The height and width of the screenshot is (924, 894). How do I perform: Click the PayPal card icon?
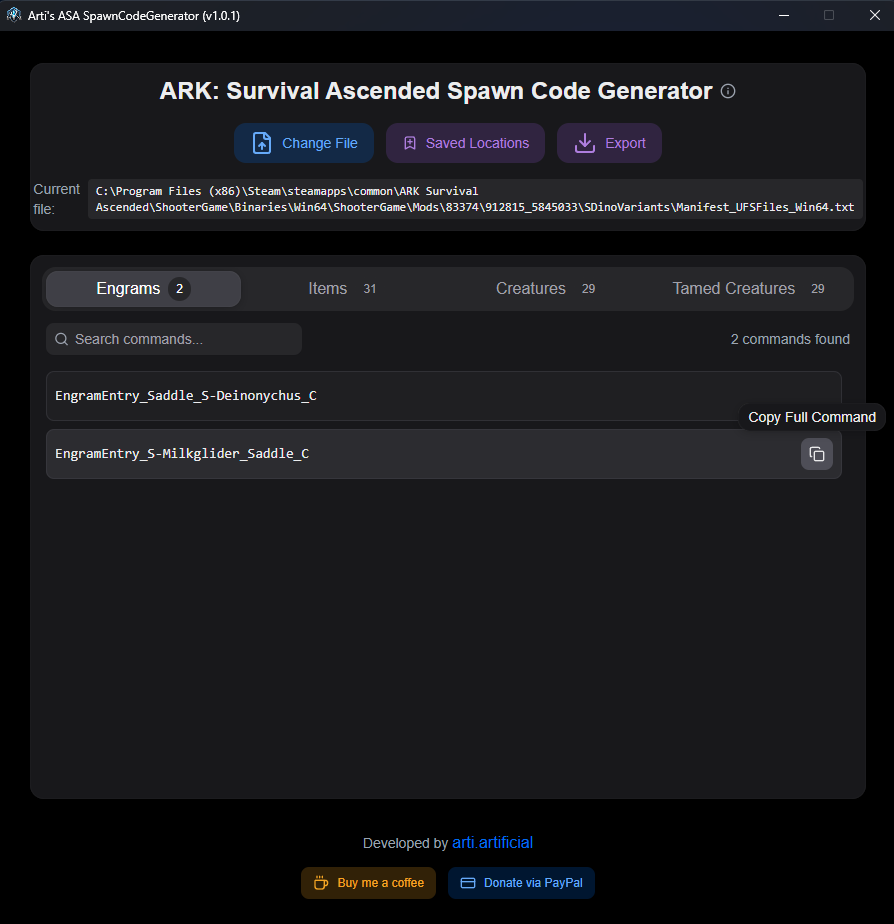click(468, 883)
